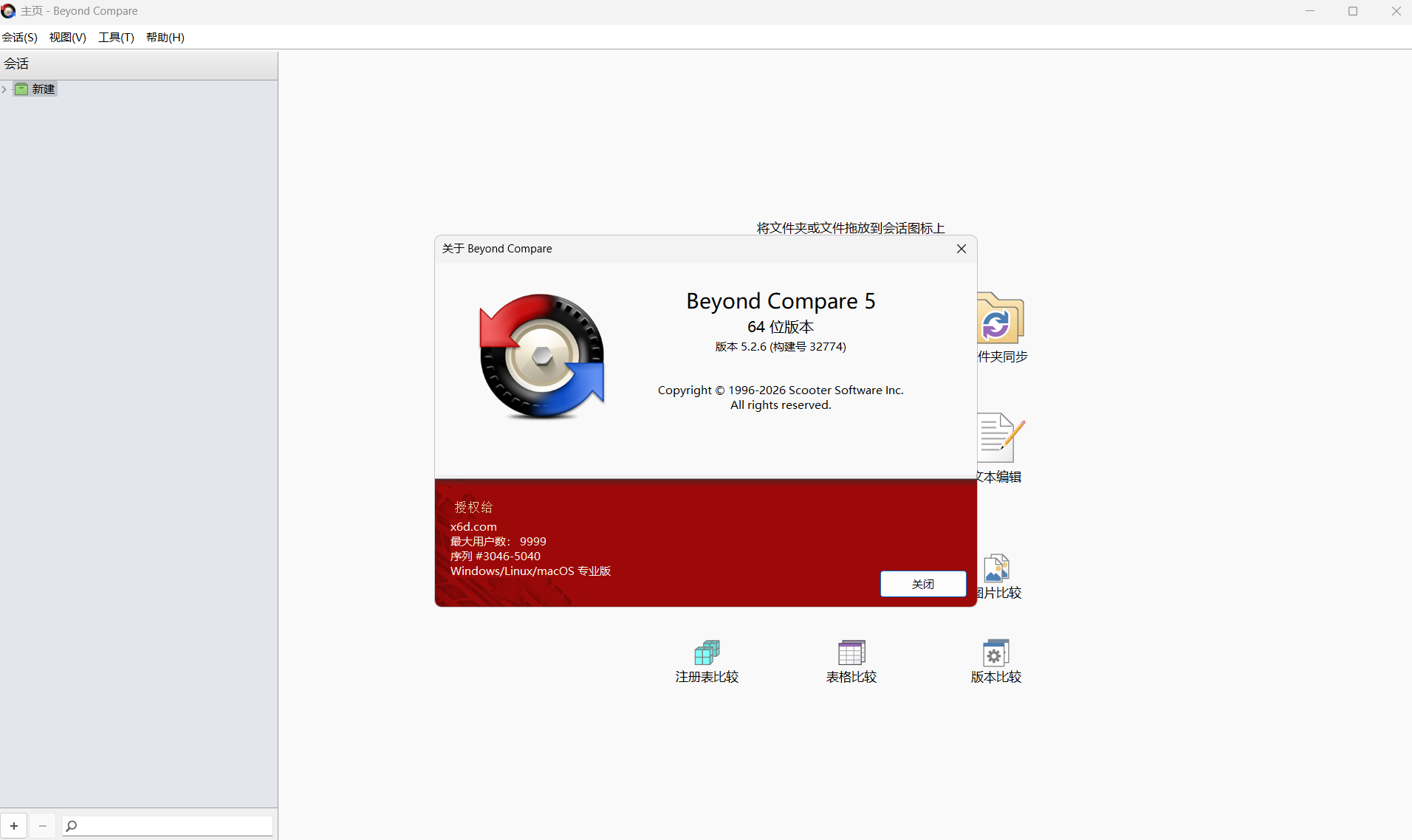This screenshot has width=1412, height=840.
Task: Remove session with the minus button
Action: pos(43,826)
